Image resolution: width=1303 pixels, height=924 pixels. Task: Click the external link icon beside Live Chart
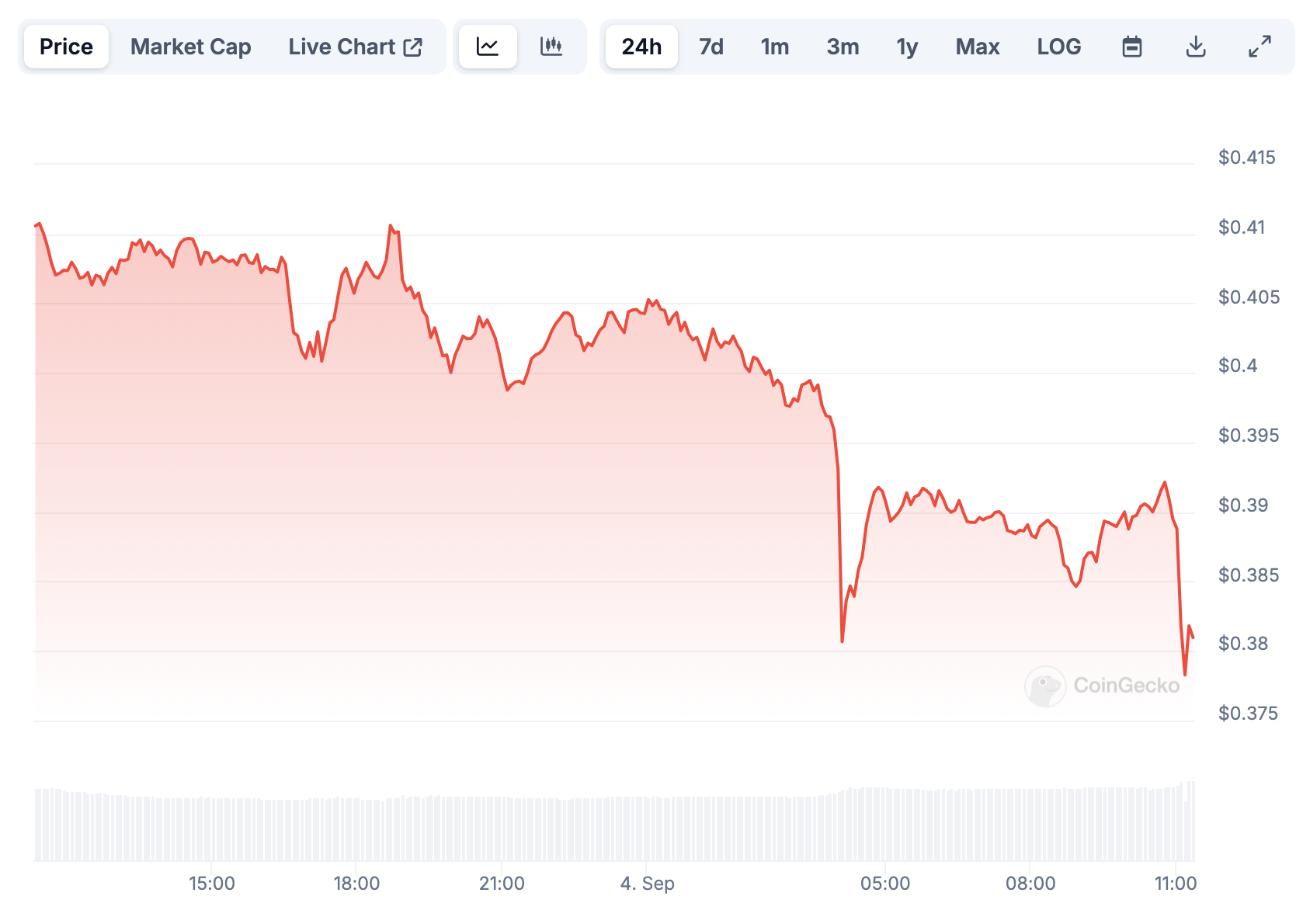point(413,47)
